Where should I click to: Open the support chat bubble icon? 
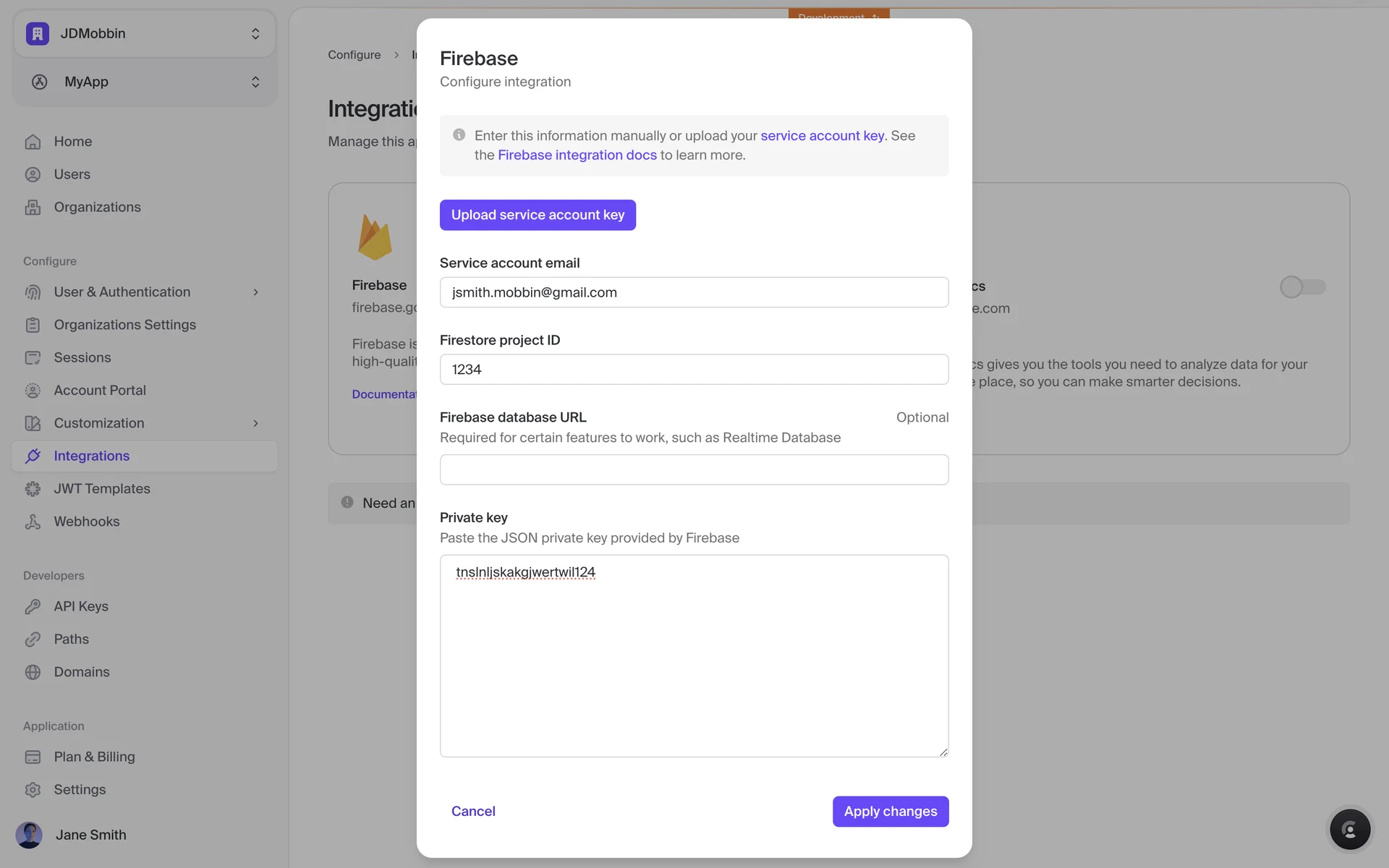click(x=1349, y=829)
